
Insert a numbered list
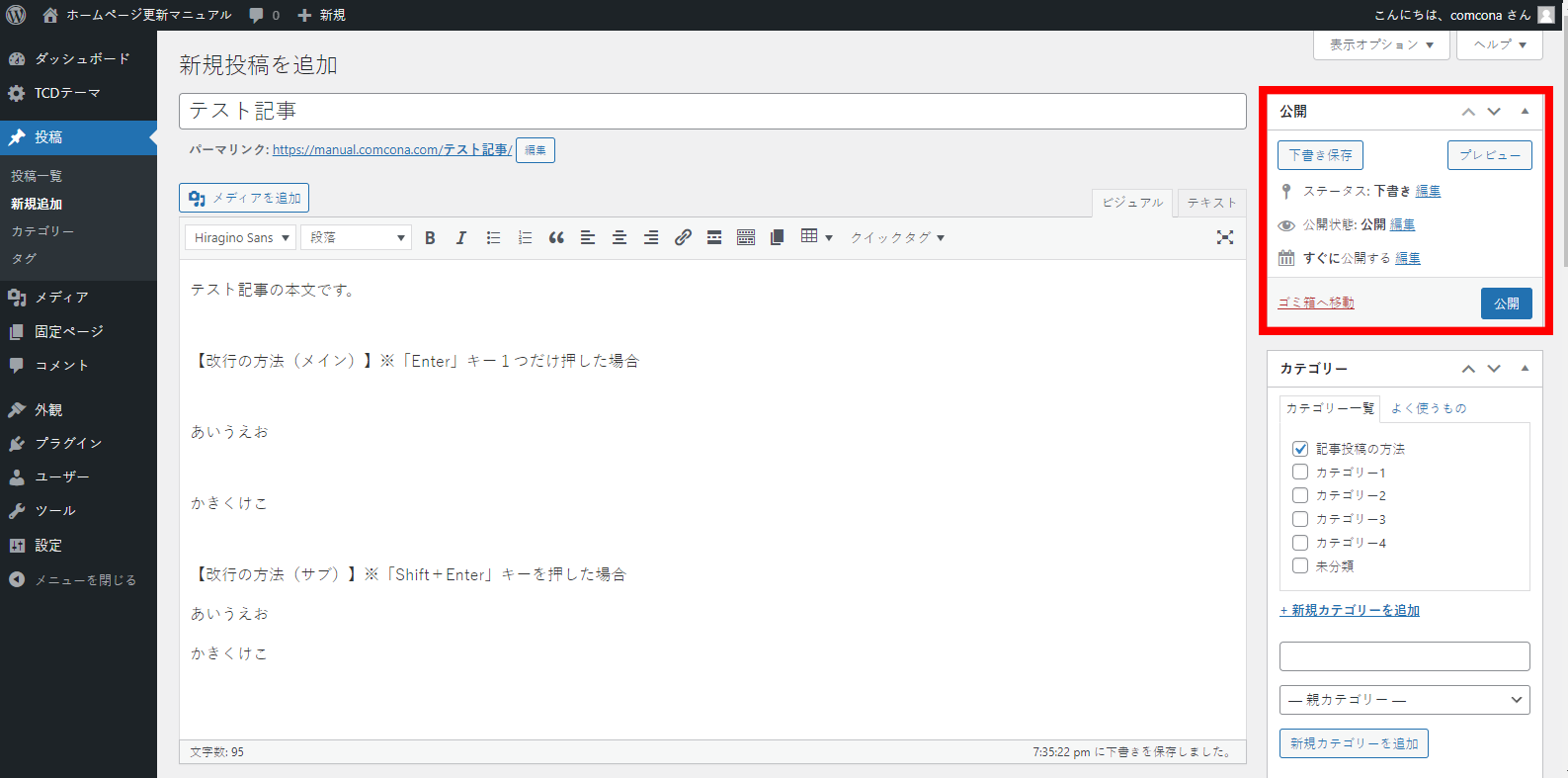coord(525,238)
